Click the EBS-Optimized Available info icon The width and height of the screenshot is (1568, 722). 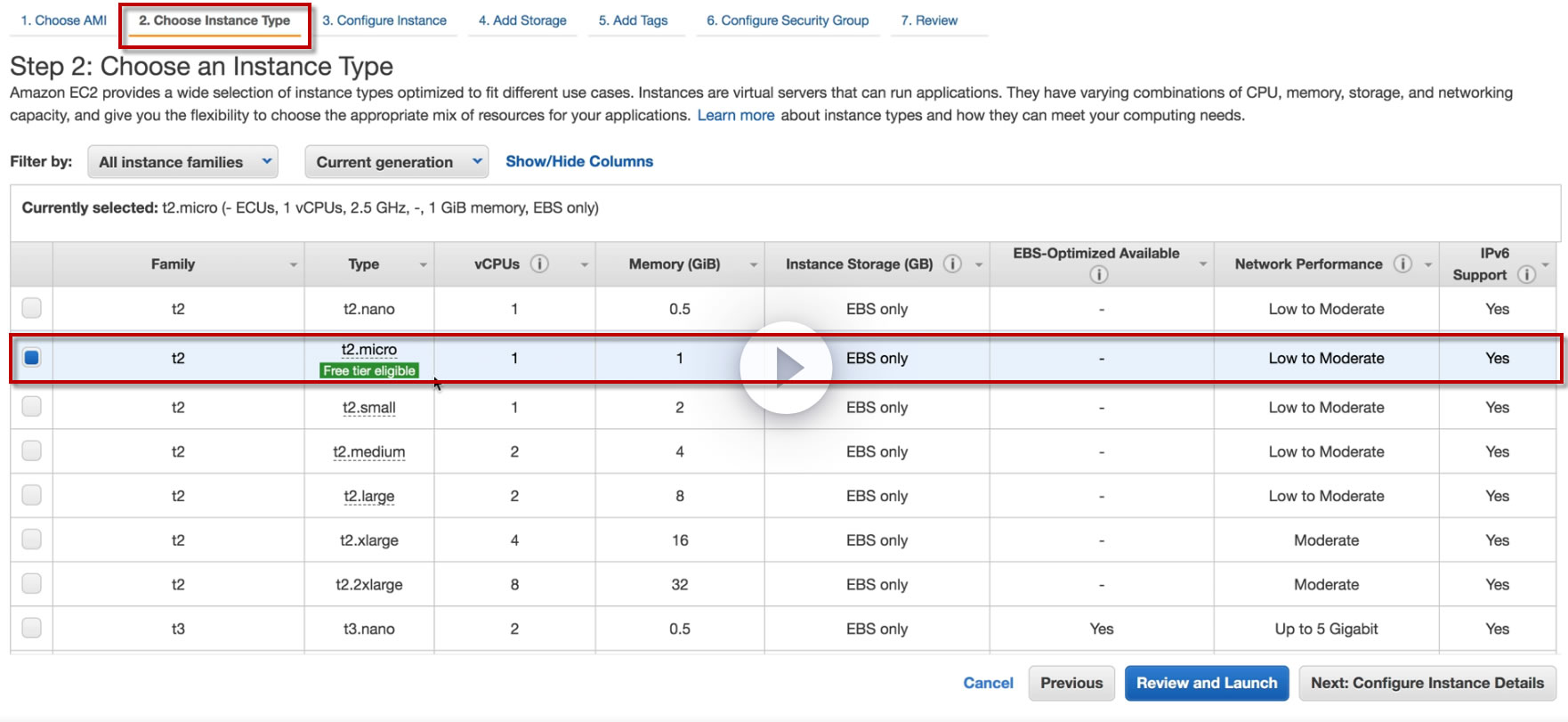tap(1099, 274)
